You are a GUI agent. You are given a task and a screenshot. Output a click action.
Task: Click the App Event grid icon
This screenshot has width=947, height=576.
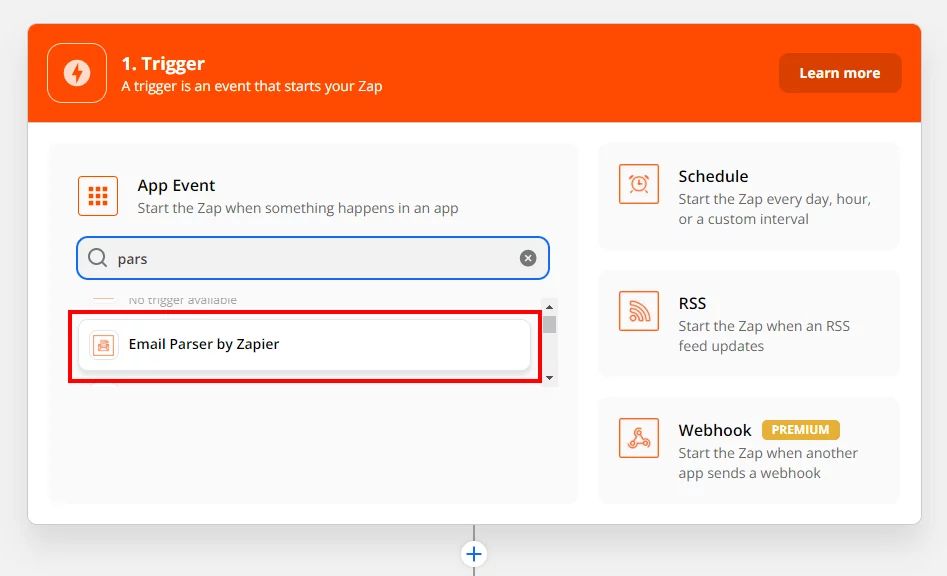[x=98, y=196]
